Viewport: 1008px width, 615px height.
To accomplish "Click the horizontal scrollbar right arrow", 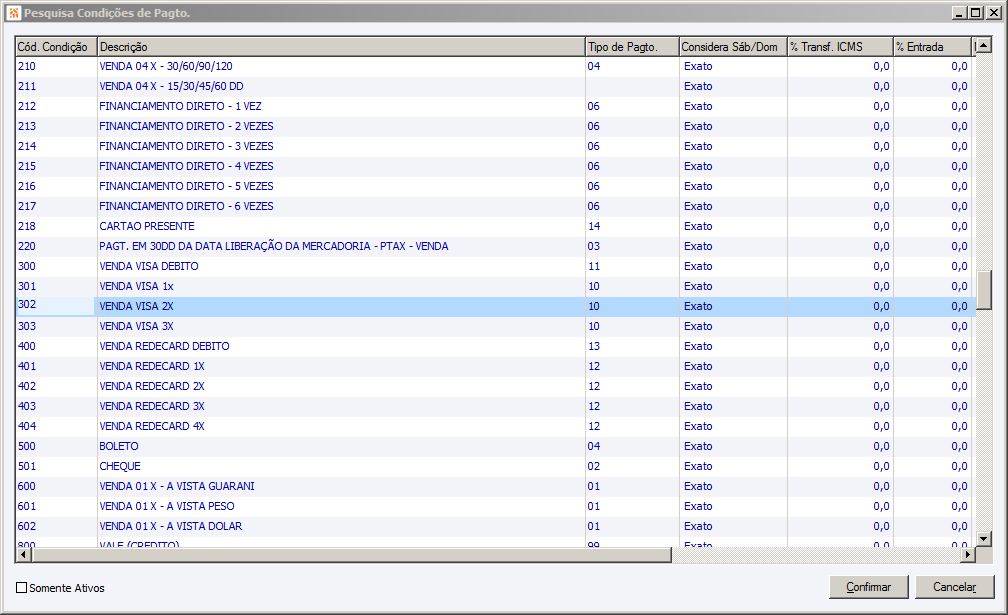I will click(968, 555).
